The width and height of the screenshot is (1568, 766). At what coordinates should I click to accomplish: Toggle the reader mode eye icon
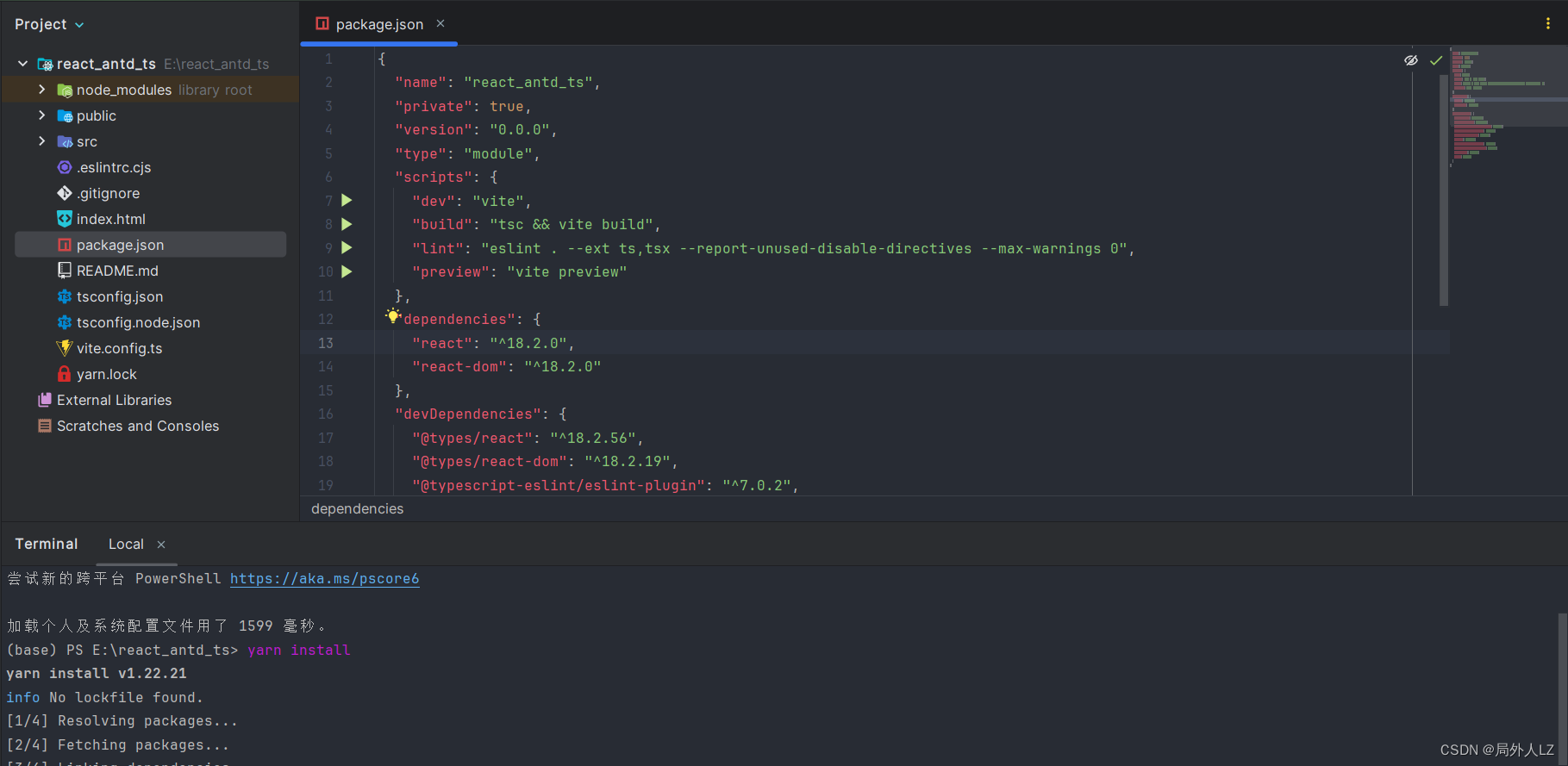1411,60
